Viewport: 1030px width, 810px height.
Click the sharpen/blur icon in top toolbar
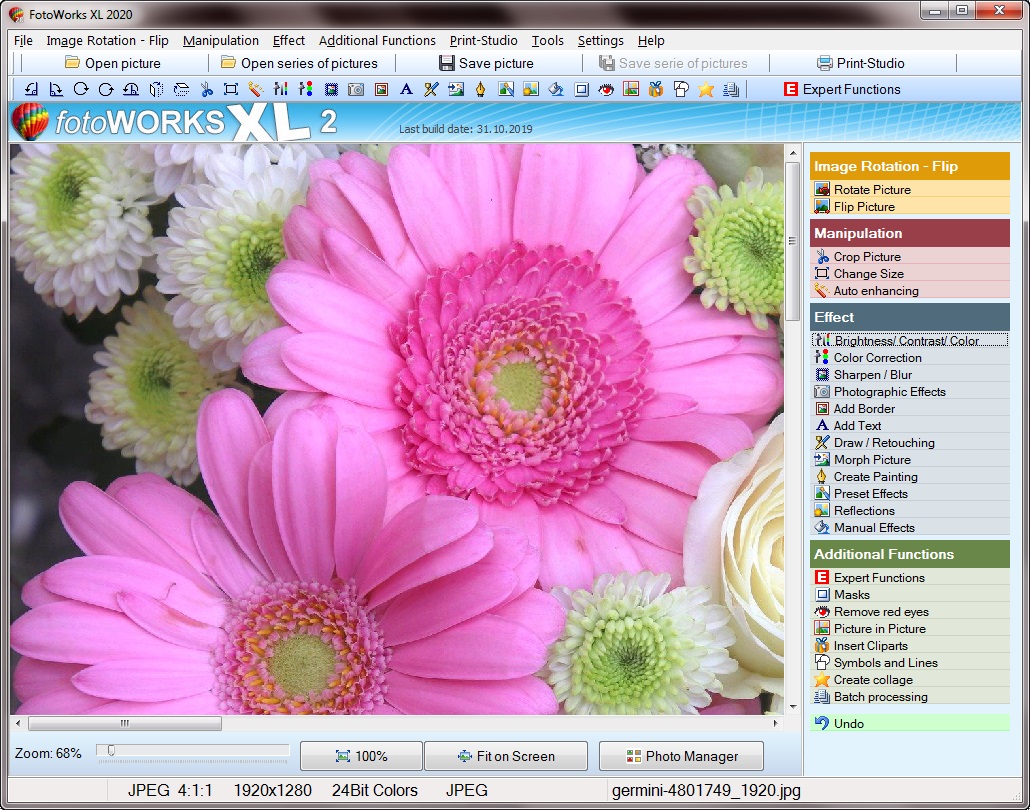click(x=331, y=89)
